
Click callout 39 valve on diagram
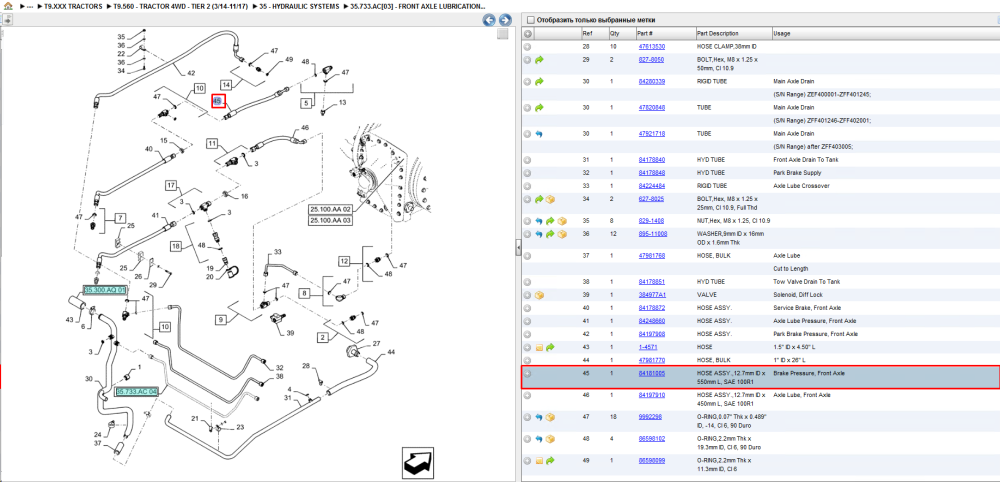coord(290,332)
